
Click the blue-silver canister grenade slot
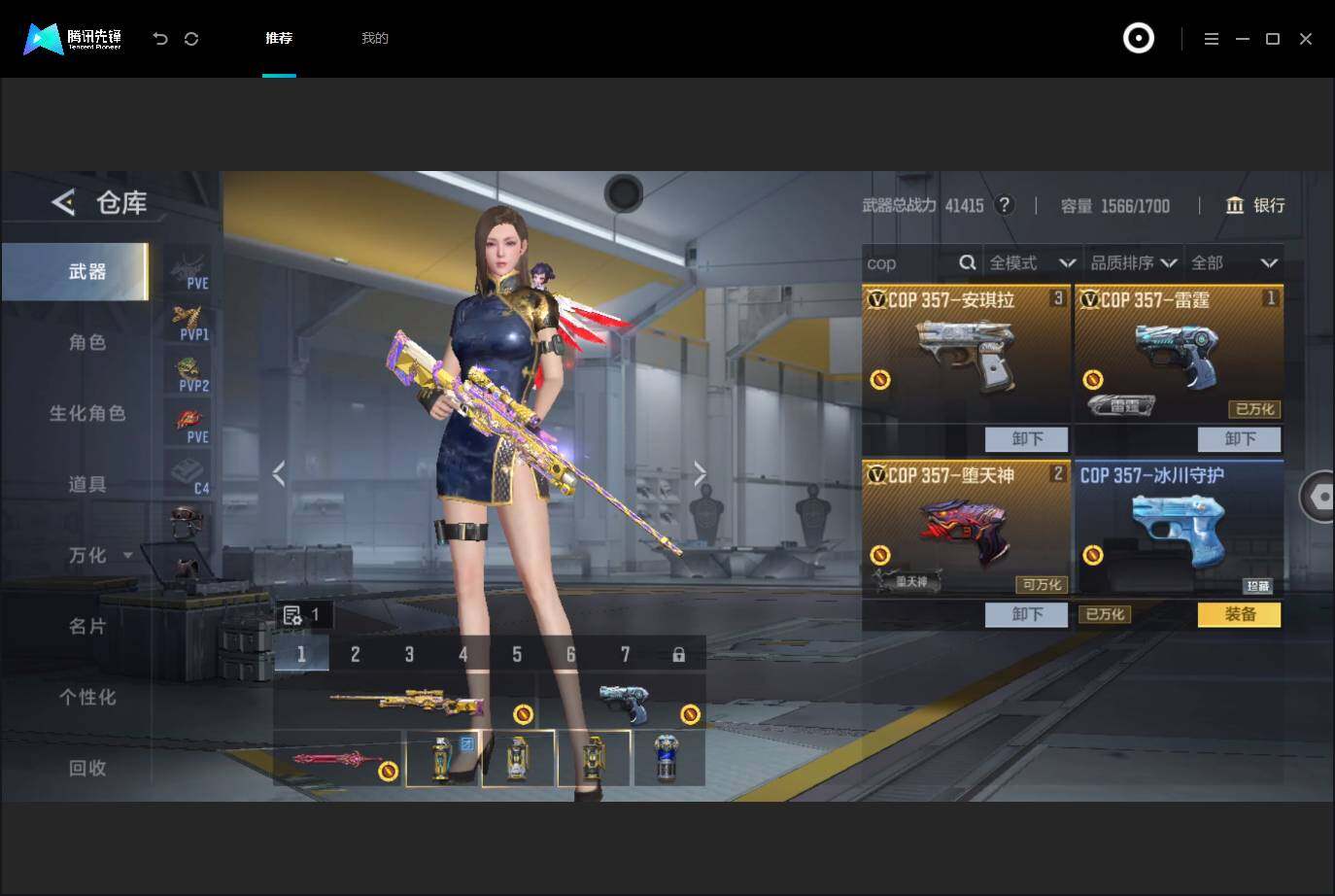[x=667, y=757]
